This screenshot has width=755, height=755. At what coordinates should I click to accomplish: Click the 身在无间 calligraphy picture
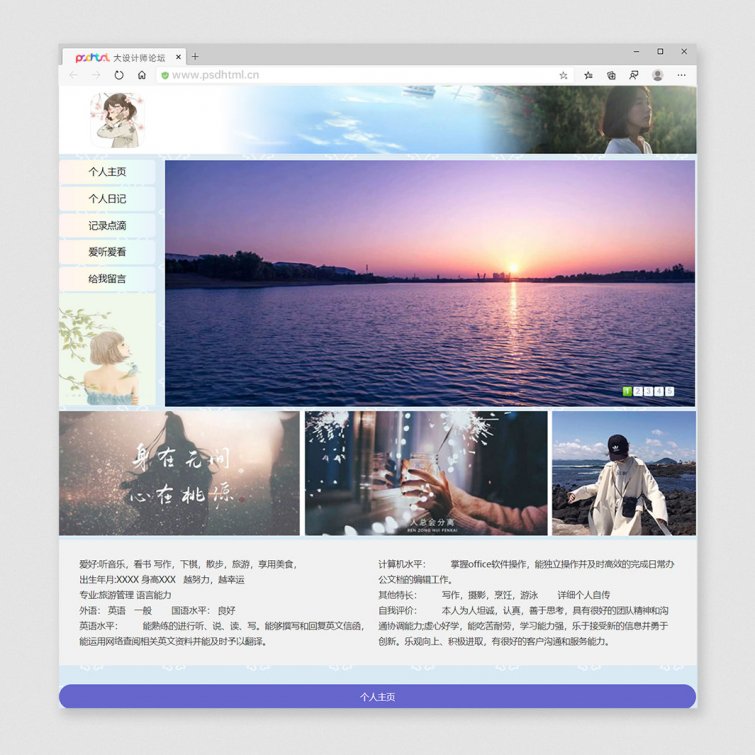click(179, 473)
